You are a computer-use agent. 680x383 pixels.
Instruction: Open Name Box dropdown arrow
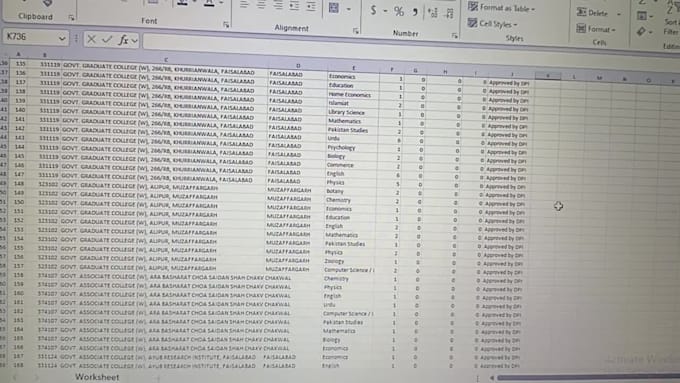(62, 39)
